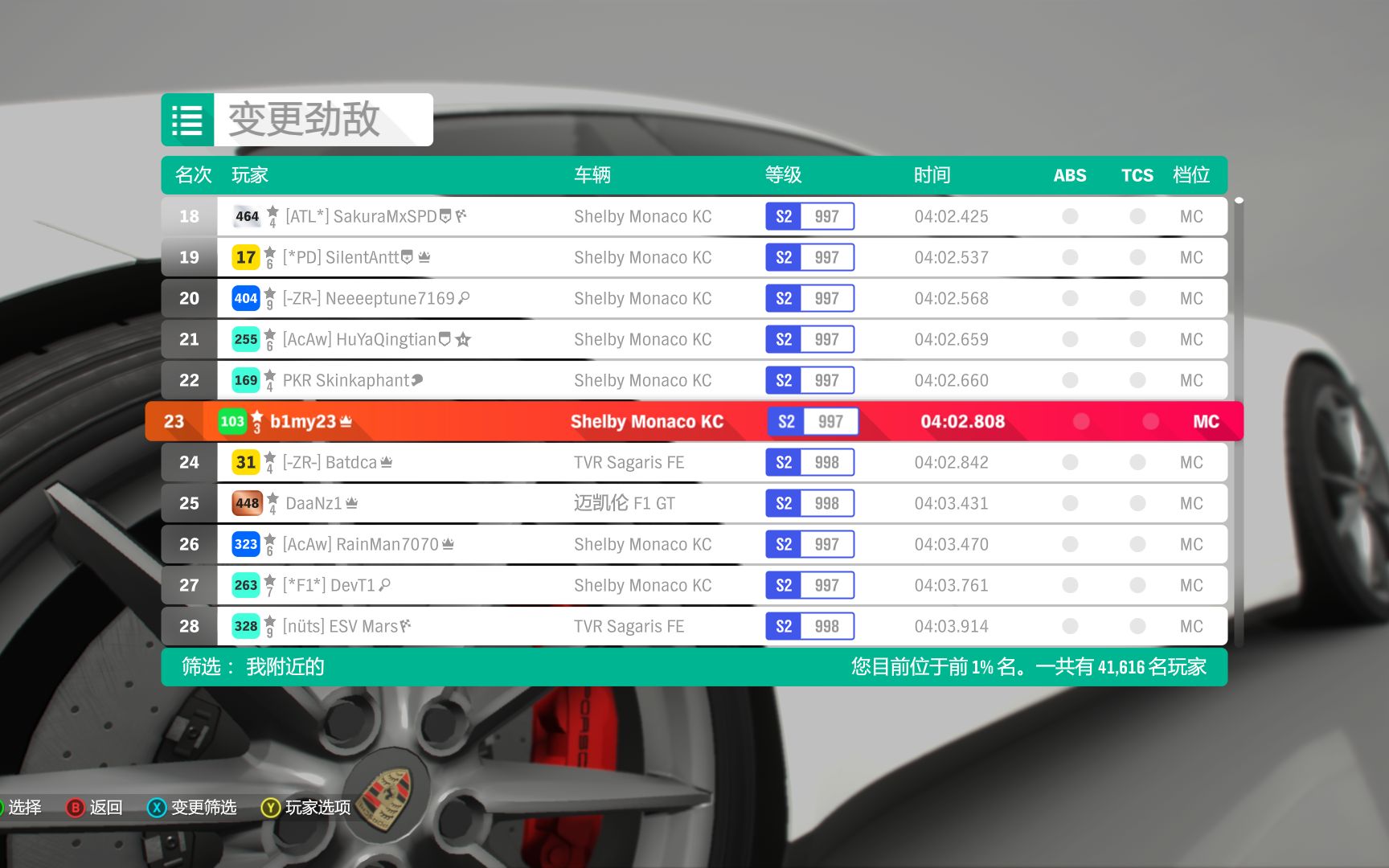Click the 变更筛选 change filter label
The height and width of the screenshot is (868, 1389).
pyautogui.click(x=204, y=808)
